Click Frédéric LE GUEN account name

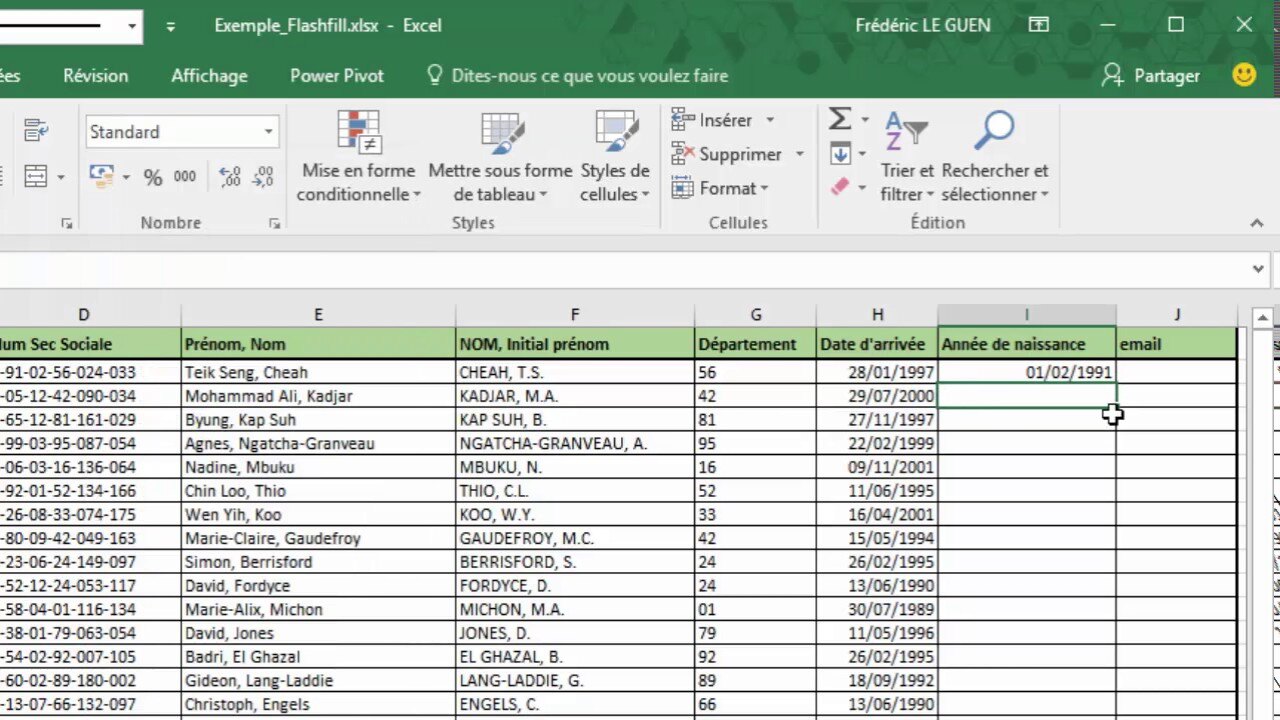pos(923,25)
